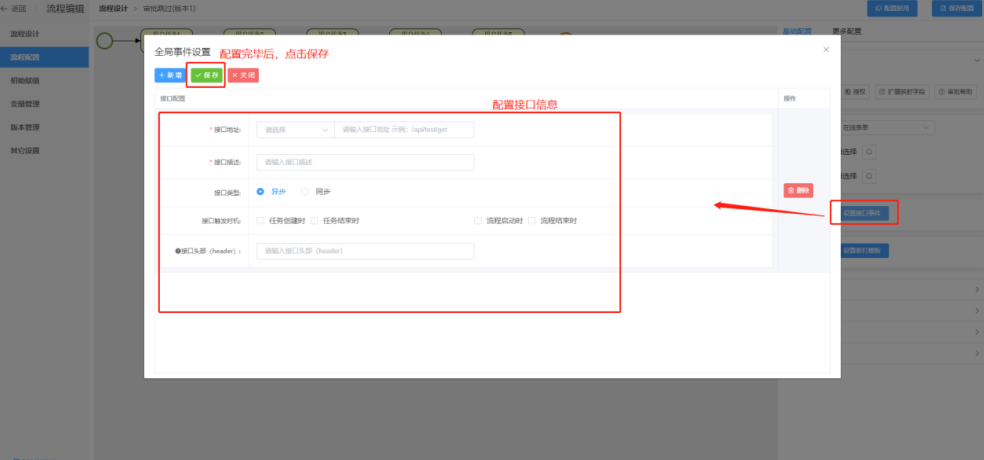Click the 授权 button in right panel

click(855, 92)
